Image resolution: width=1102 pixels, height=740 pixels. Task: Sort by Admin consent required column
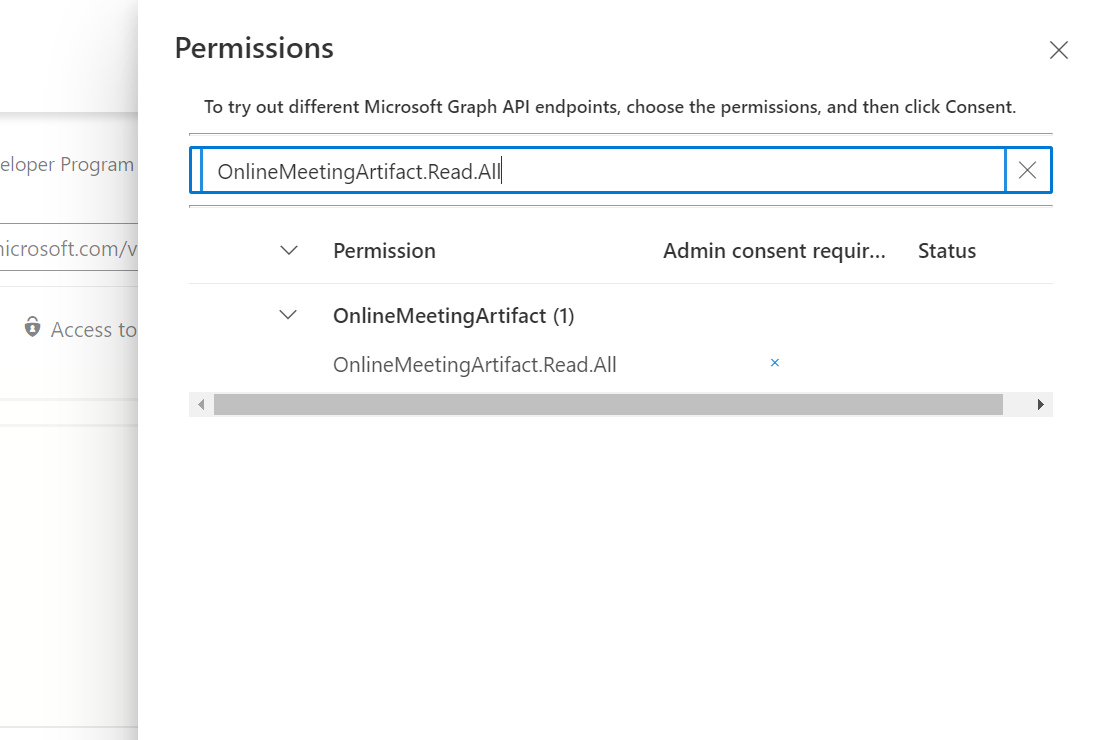774,251
